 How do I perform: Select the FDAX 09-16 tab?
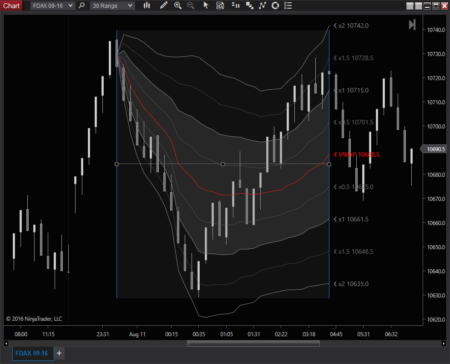32,353
